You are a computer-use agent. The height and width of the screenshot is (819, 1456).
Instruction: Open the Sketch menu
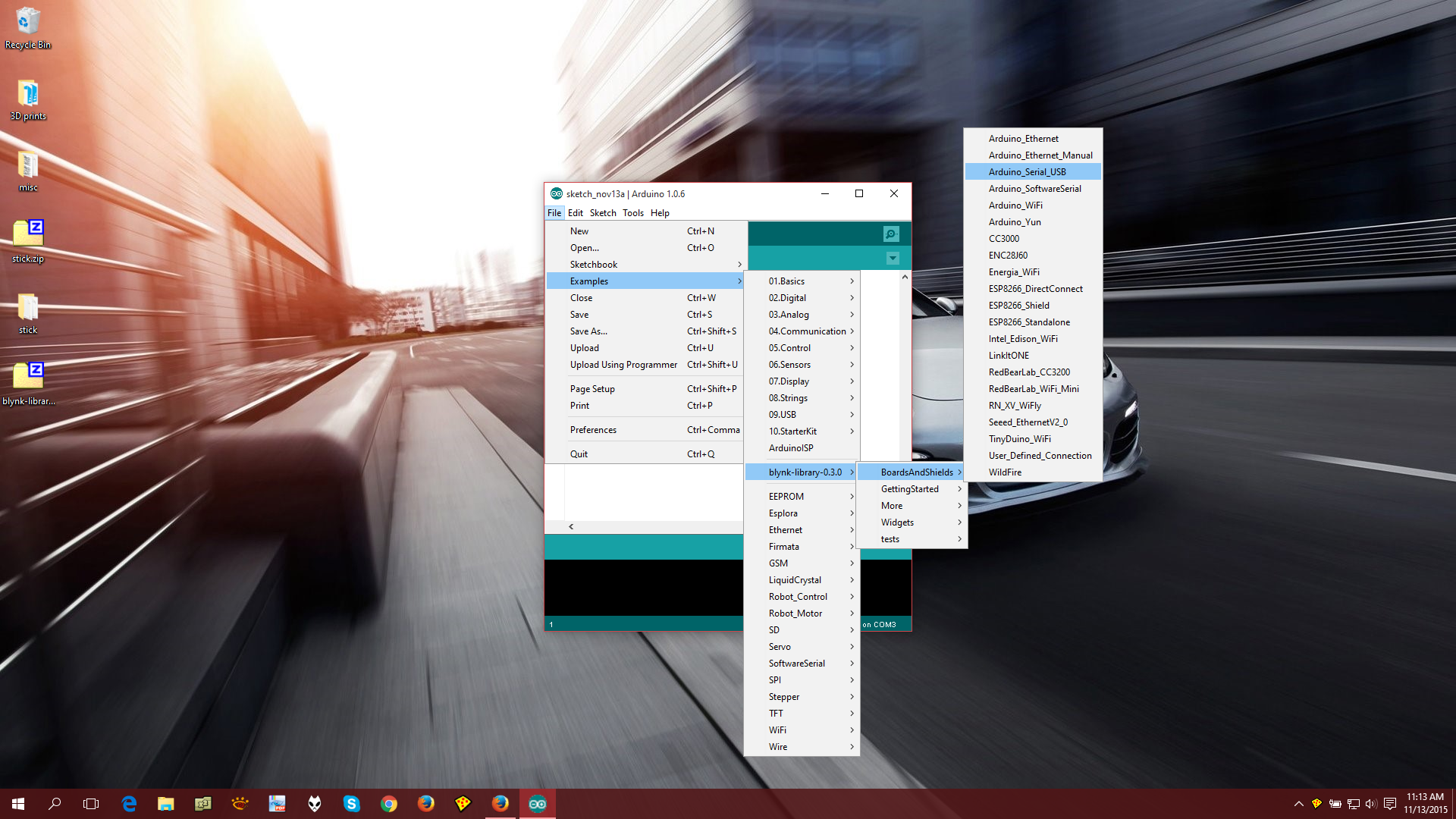[x=603, y=213]
